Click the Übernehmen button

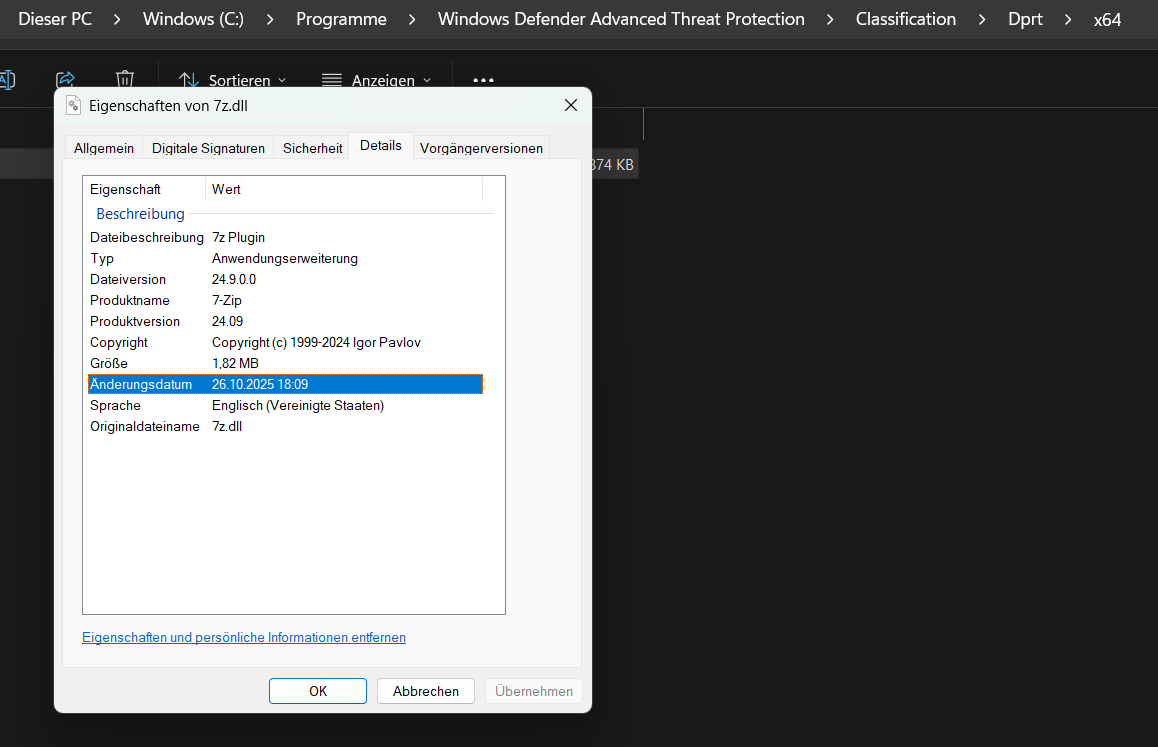pos(534,691)
